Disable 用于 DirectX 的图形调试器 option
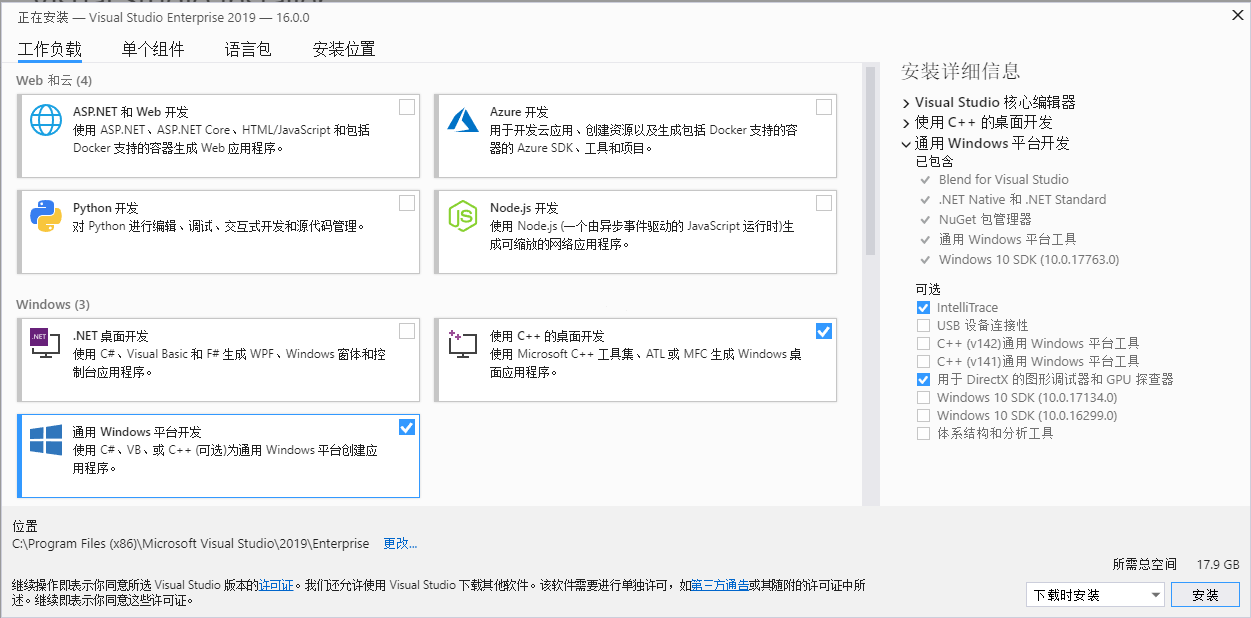Screen dimensions: 1251x618 click(924, 379)
